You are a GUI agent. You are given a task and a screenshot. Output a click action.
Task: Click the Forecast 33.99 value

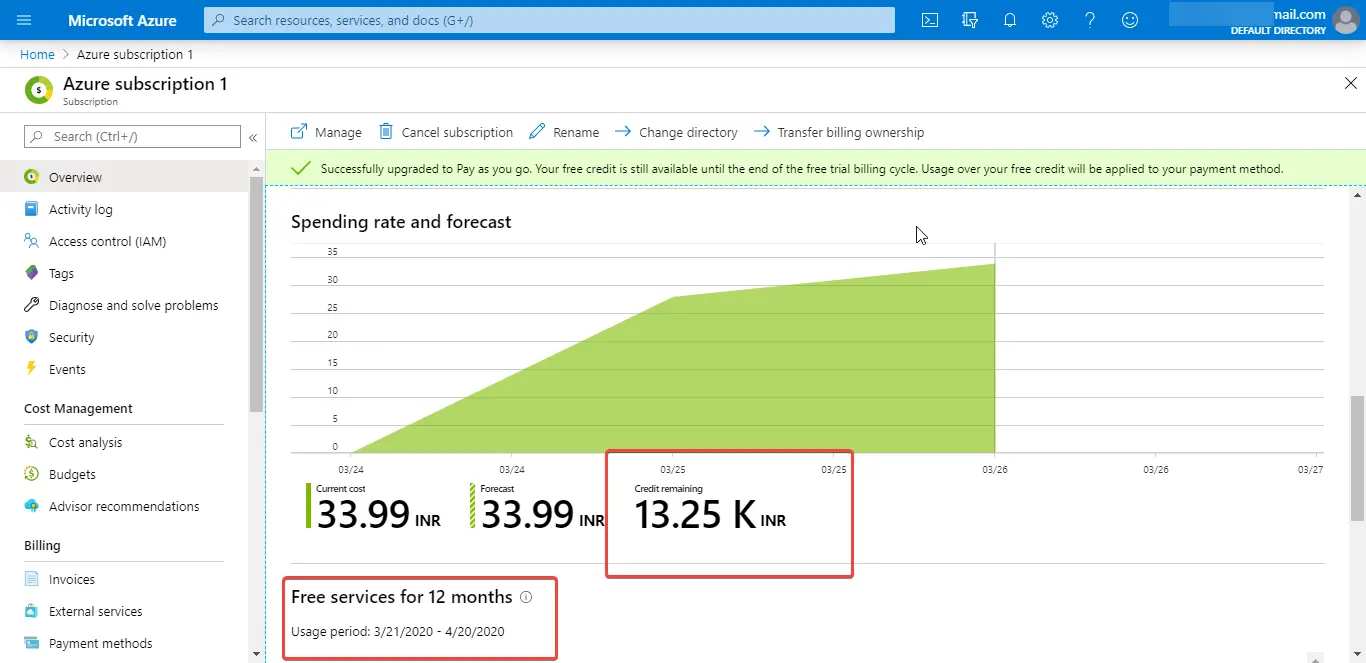click(x=543, y=514)
